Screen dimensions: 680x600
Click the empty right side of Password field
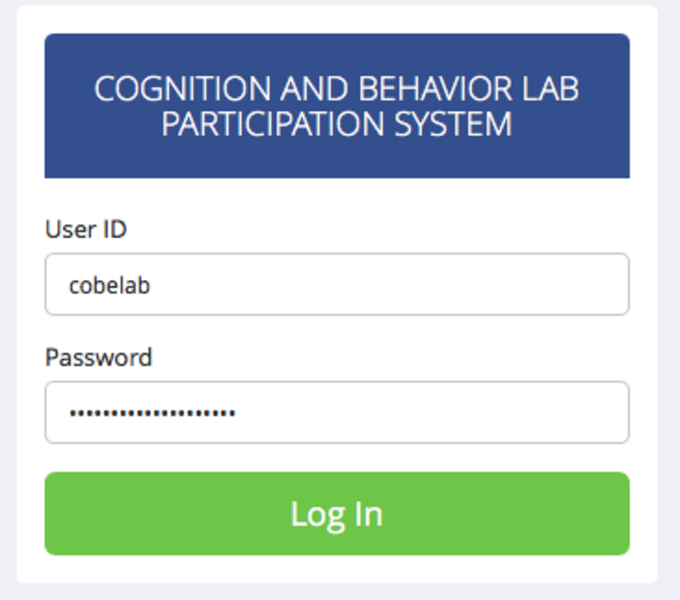click(x=477, y=412)
